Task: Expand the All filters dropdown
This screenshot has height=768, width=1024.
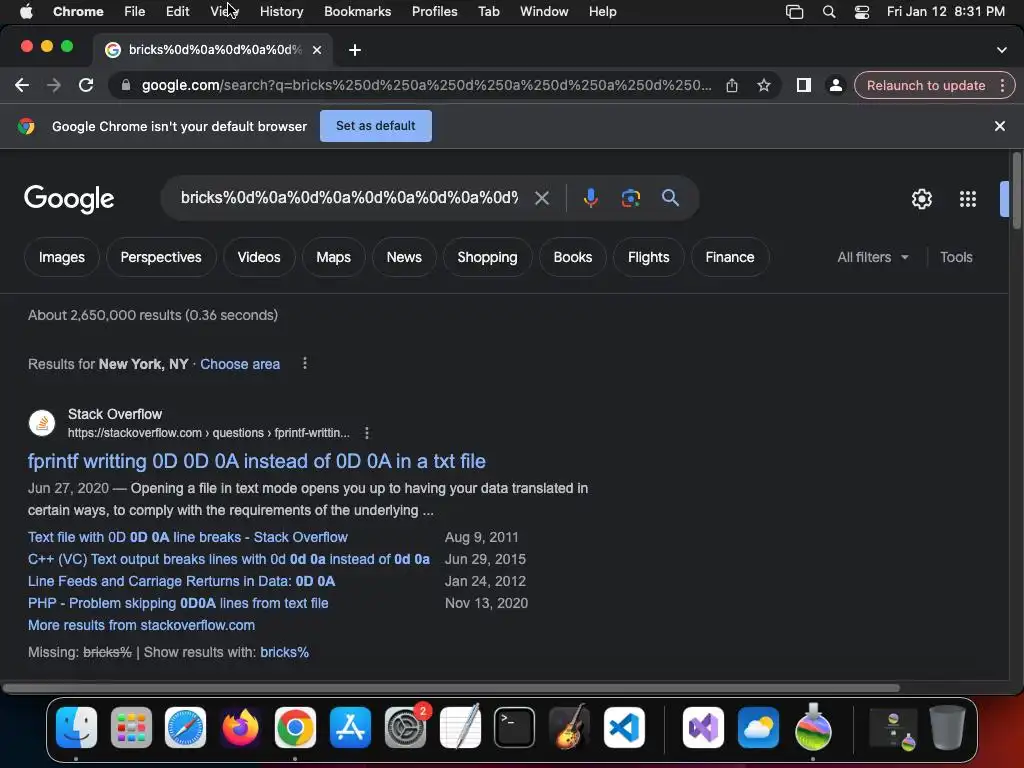Action: [x=873, y=257]
